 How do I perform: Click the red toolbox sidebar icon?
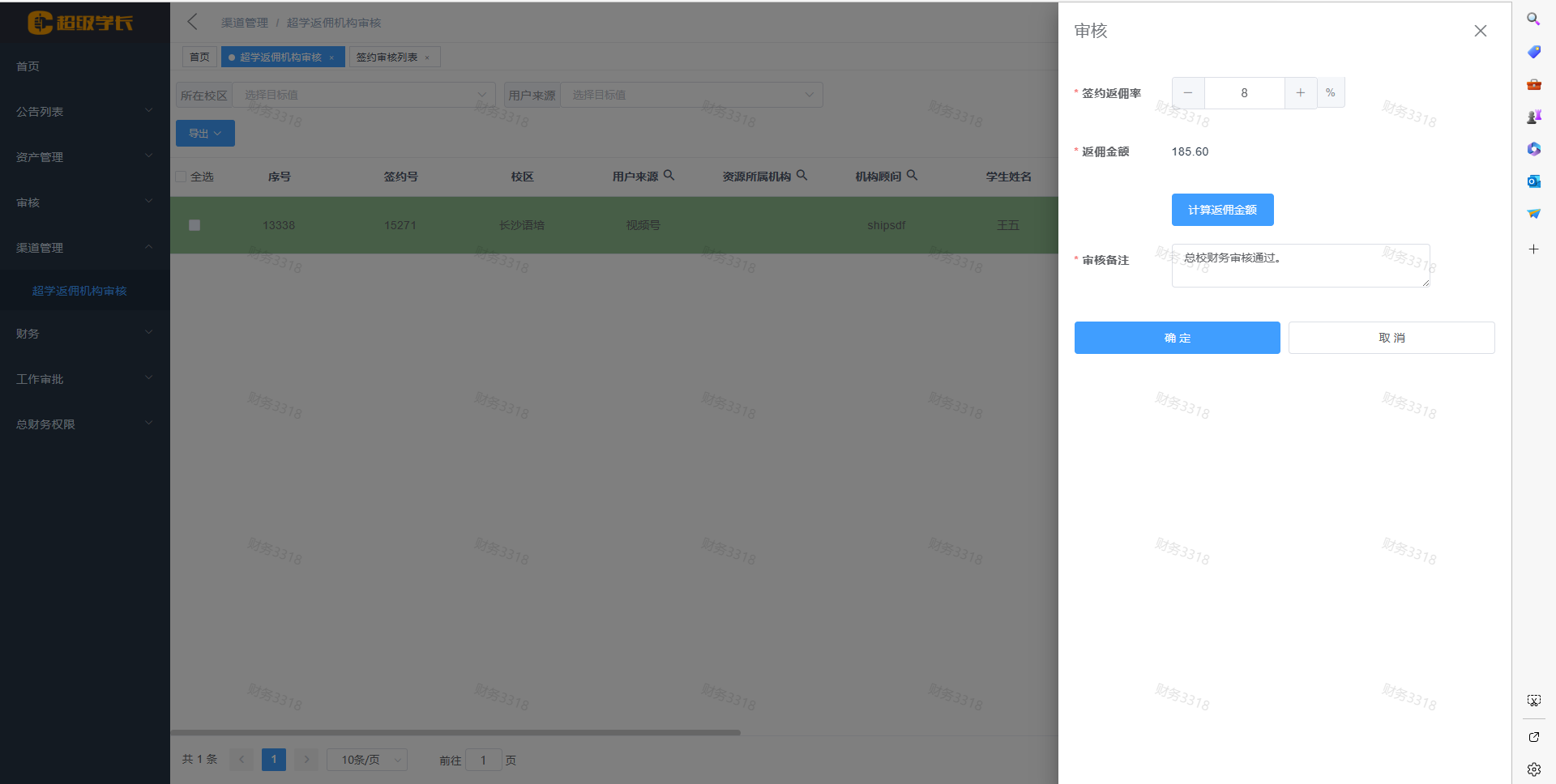tap(1533, 84)
